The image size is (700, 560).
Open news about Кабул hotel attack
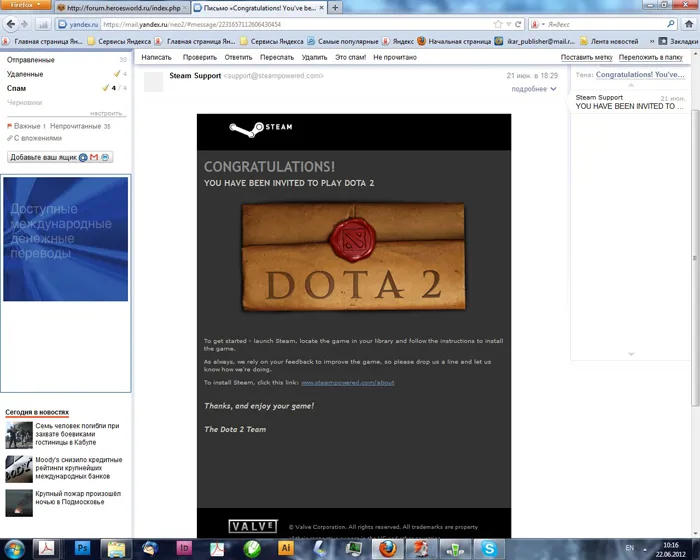click(77, 434)
